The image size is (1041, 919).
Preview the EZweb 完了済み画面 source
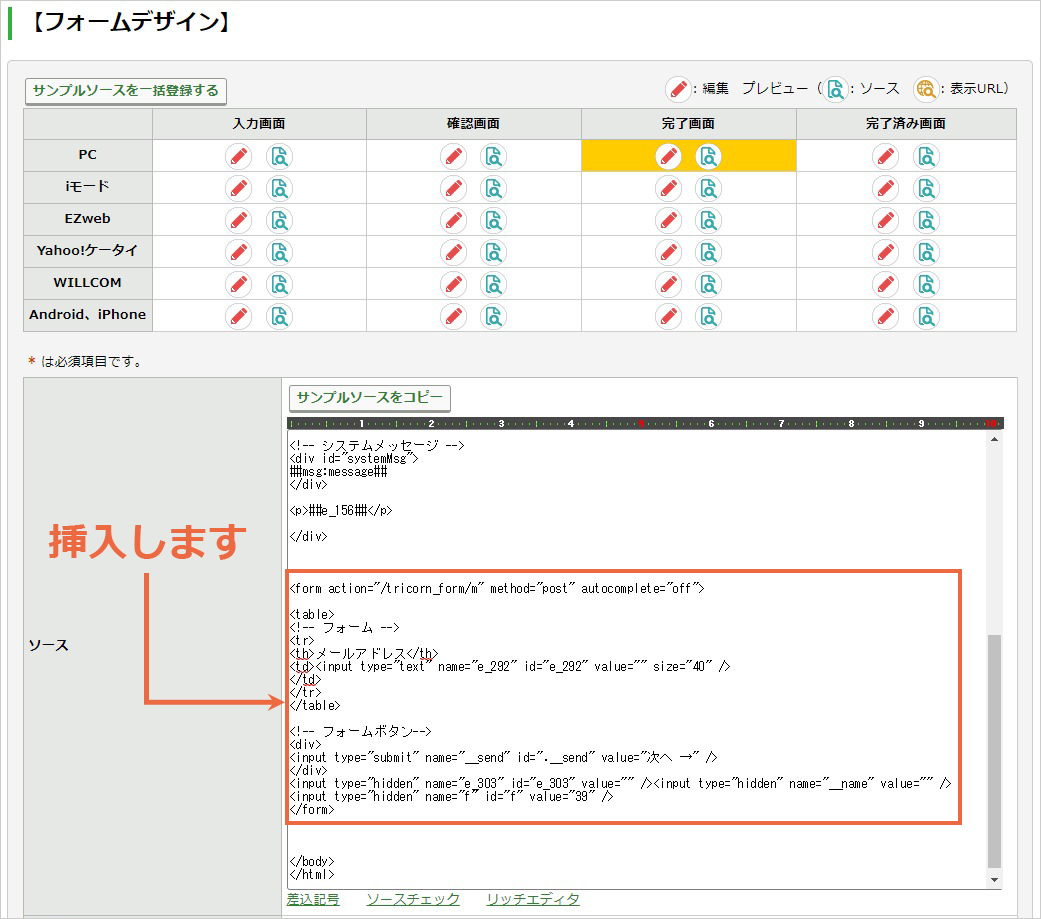926,220
